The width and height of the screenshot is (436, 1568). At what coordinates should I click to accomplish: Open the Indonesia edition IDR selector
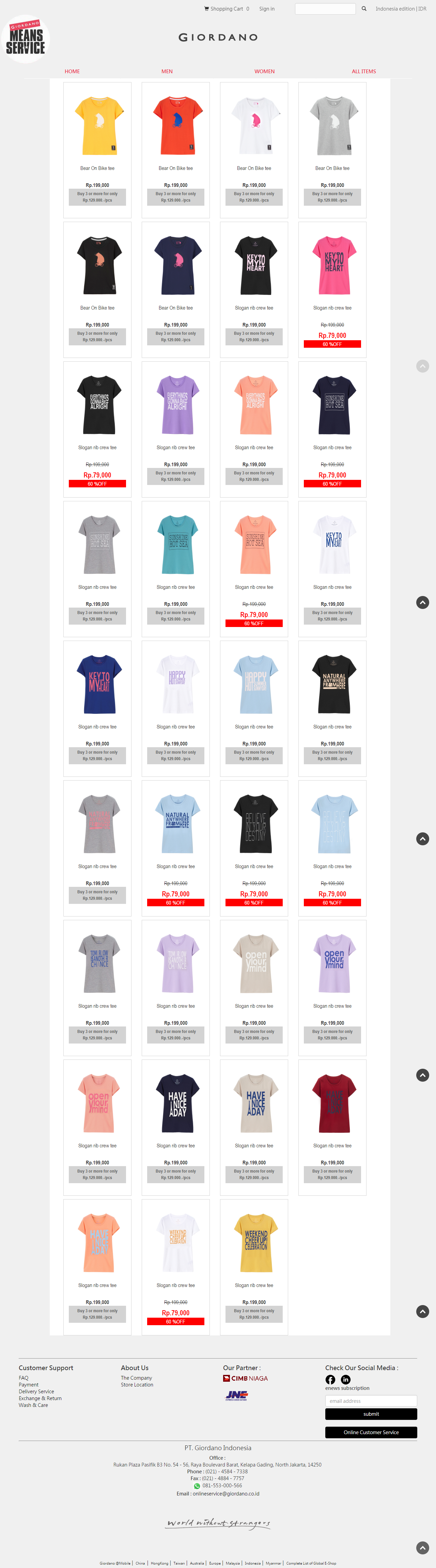click(x=401, y=9)
